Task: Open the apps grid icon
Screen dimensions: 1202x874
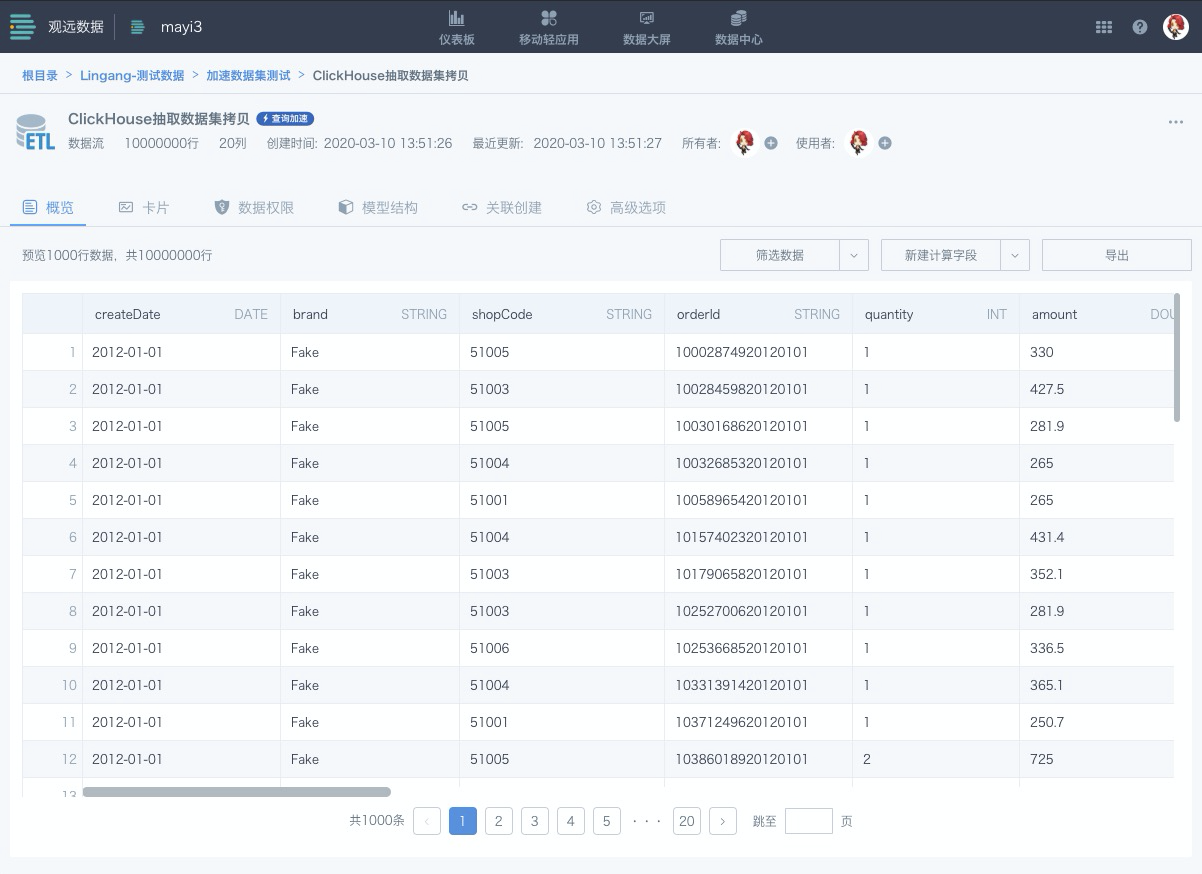Action: coord(1104,27)
